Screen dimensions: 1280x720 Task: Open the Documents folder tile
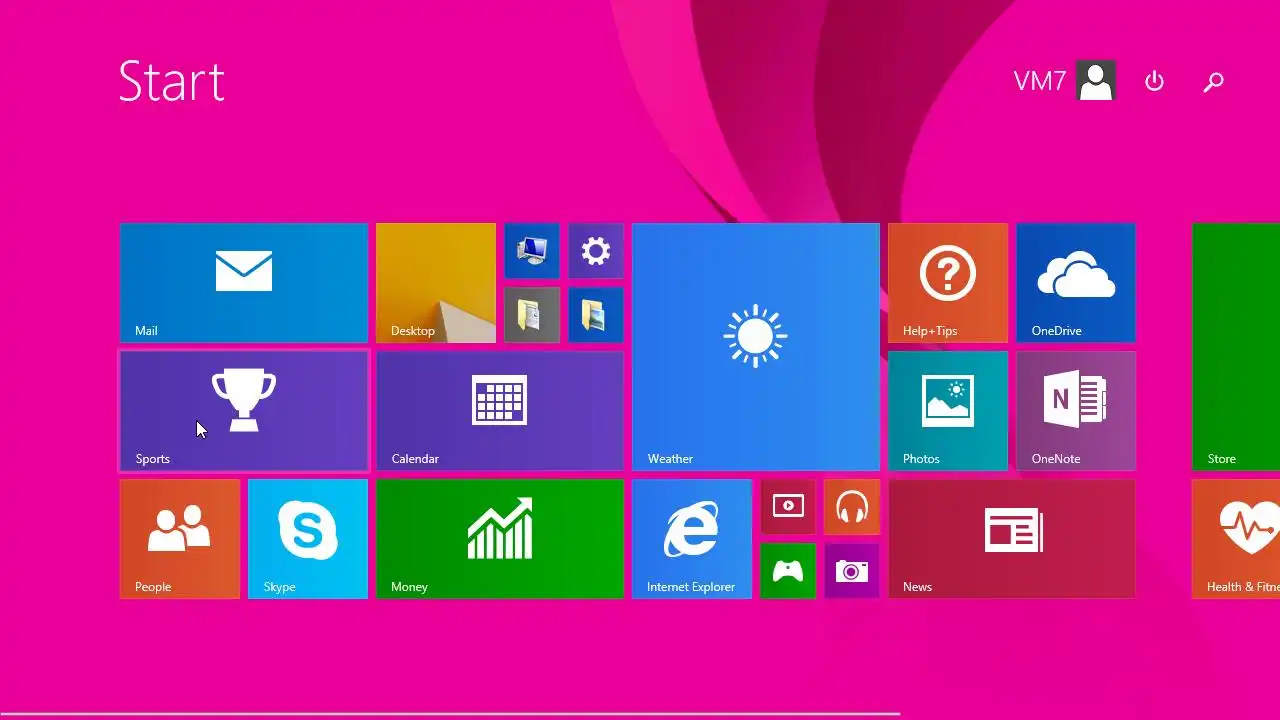pyautogui.click(x=532, y=315)
